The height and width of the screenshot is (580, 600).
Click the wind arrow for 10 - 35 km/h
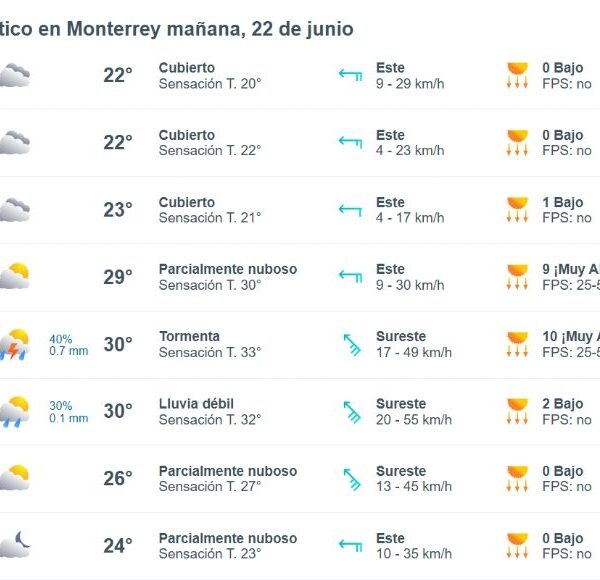click(x=351, y=545)
